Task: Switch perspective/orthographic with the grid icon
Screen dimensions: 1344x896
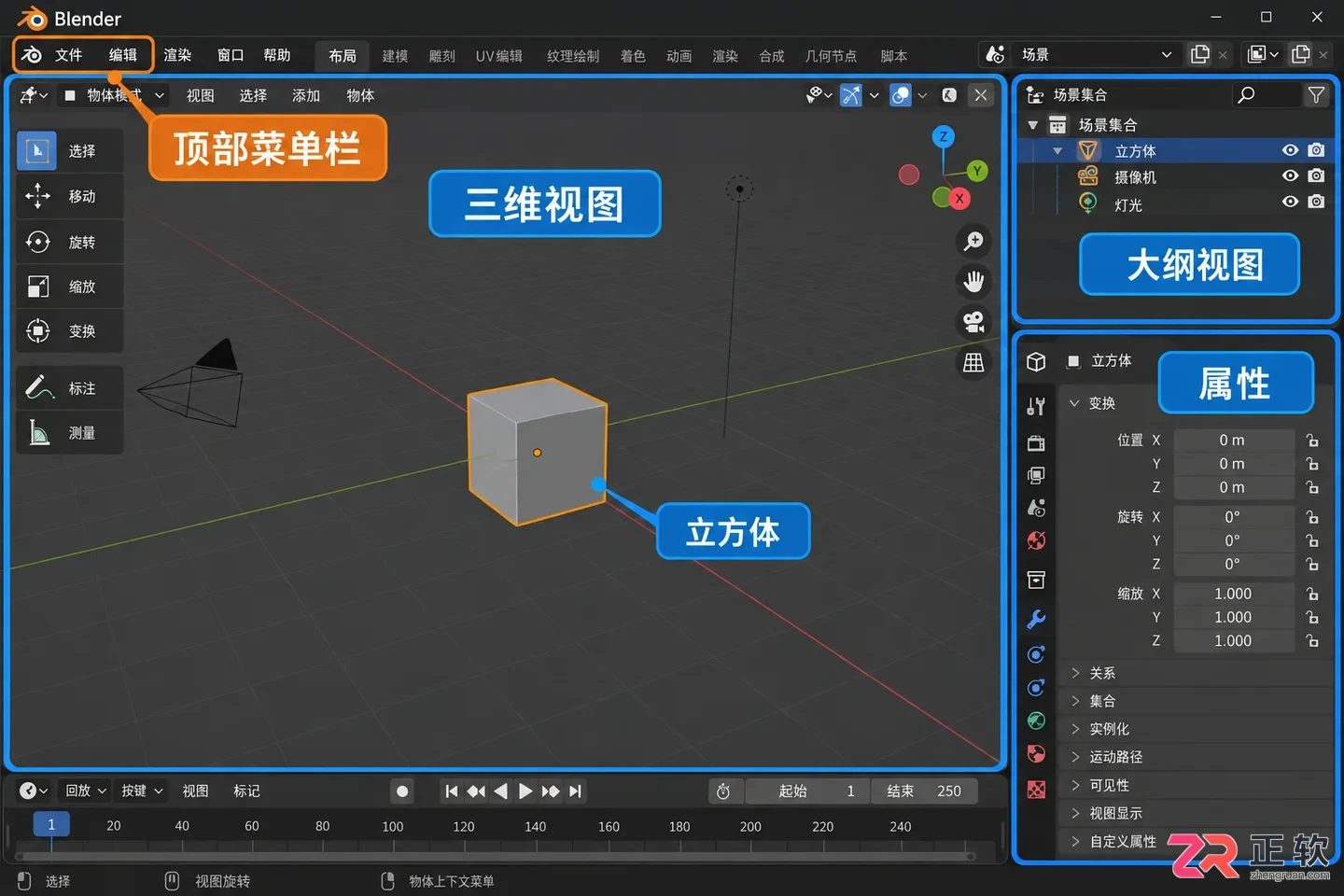Action: (x=973, y=362)
